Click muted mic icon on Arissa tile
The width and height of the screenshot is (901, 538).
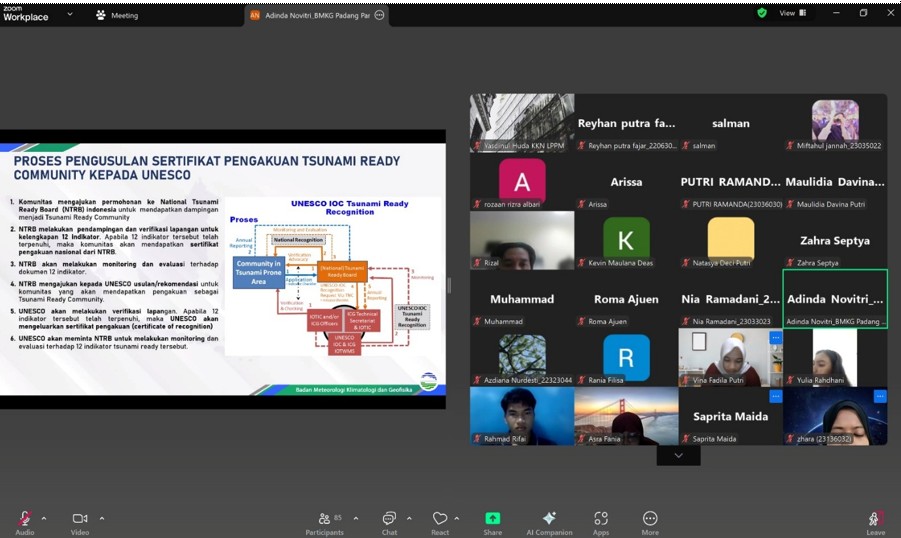[x=581, y=204]
